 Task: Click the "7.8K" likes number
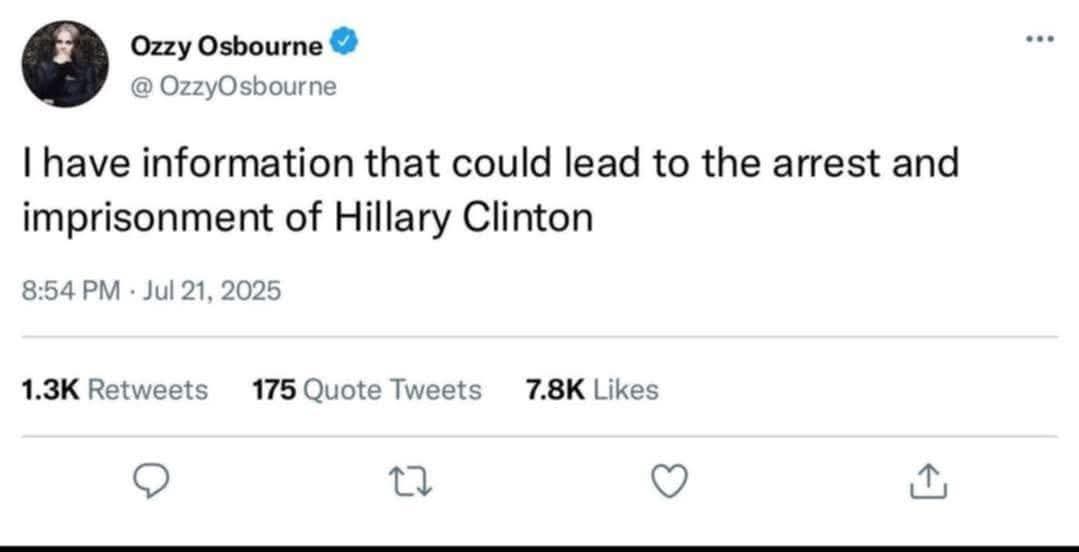click(554, 389)
